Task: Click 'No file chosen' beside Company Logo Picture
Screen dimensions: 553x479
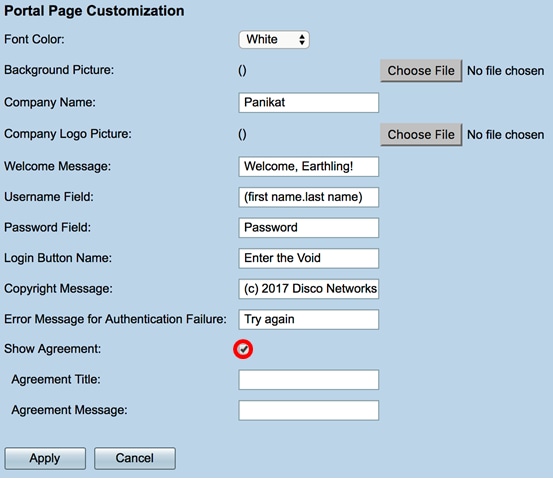Action: pyautogui.click(x=505, y=135)
